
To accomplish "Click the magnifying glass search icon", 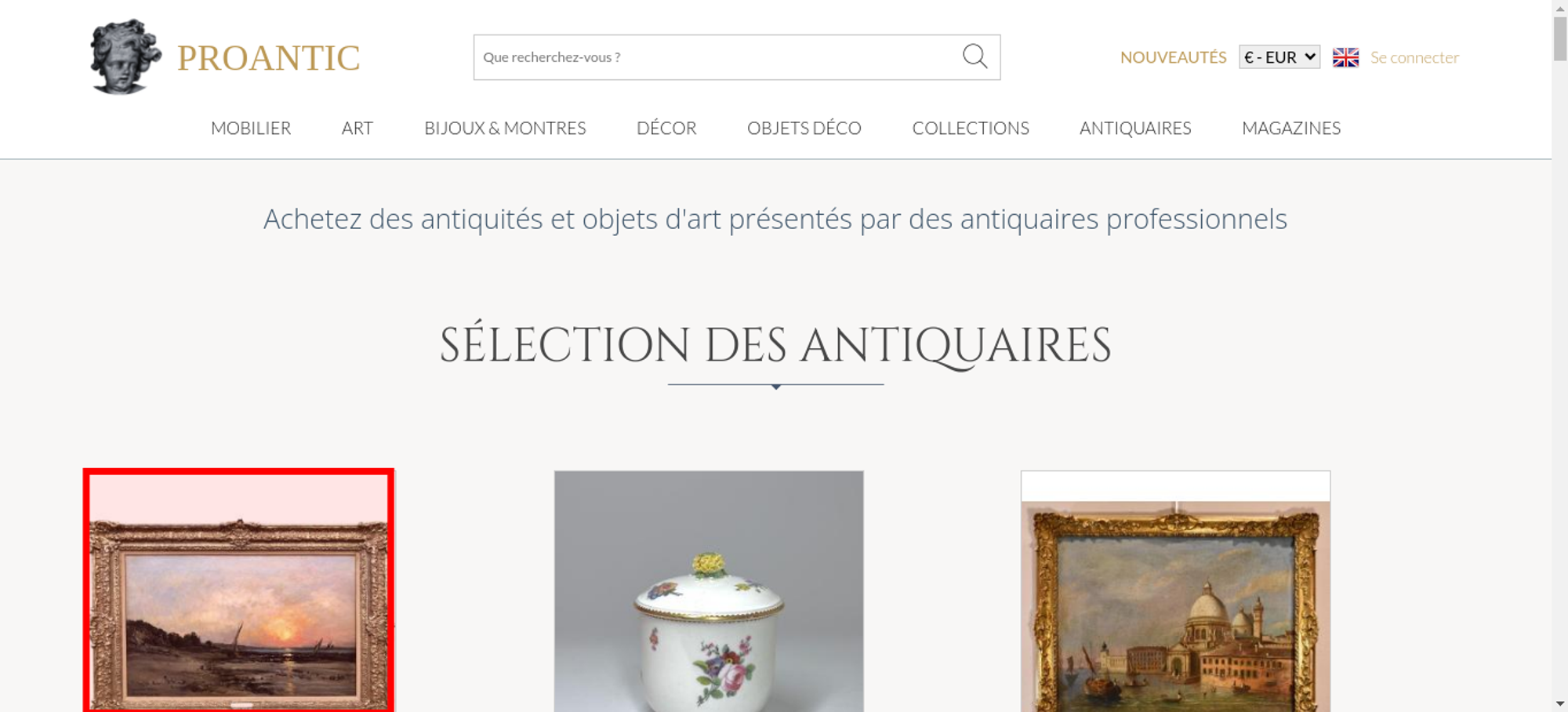I will tap(975, 56).
